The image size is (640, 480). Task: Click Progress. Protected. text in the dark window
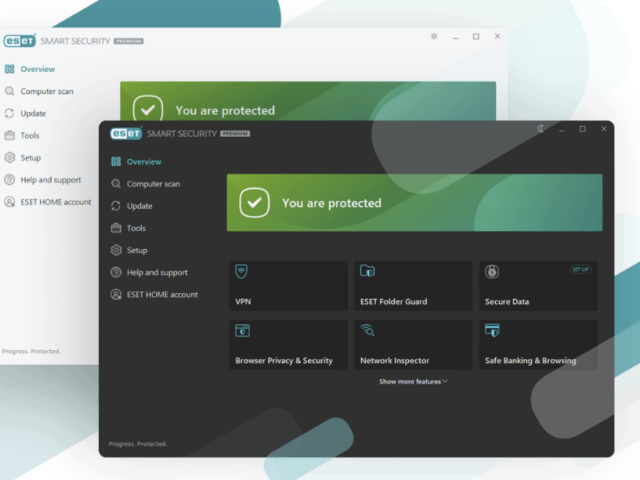(x=138, y=444)
